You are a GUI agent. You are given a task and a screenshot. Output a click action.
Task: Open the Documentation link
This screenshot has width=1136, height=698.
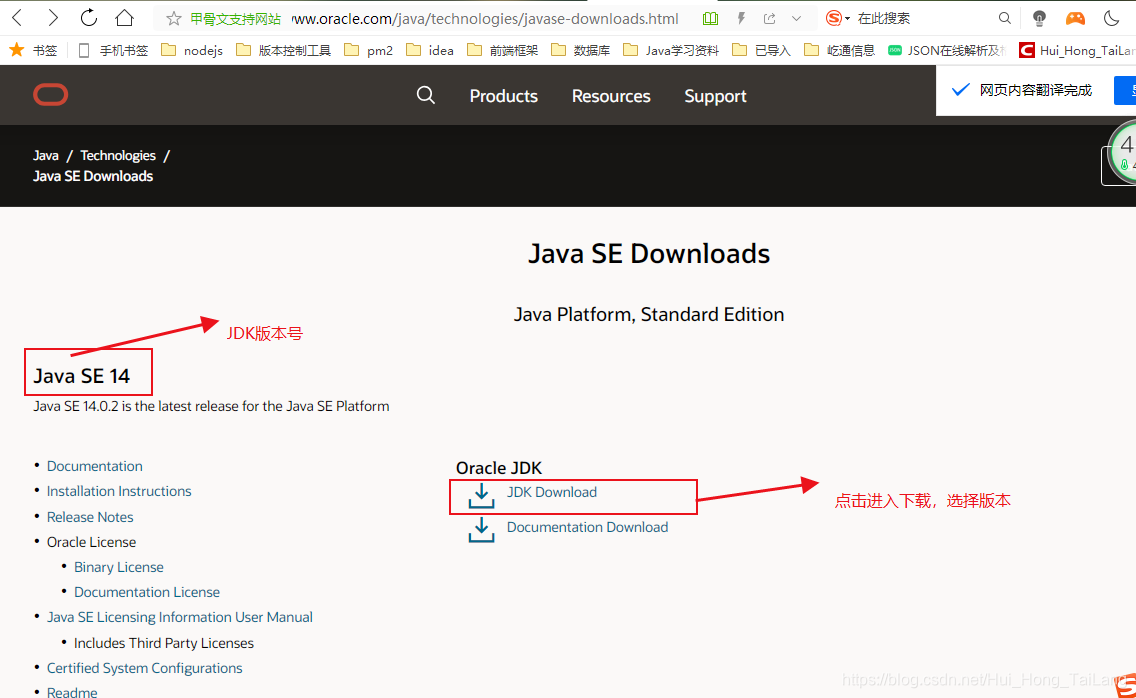tap(95, 466)
